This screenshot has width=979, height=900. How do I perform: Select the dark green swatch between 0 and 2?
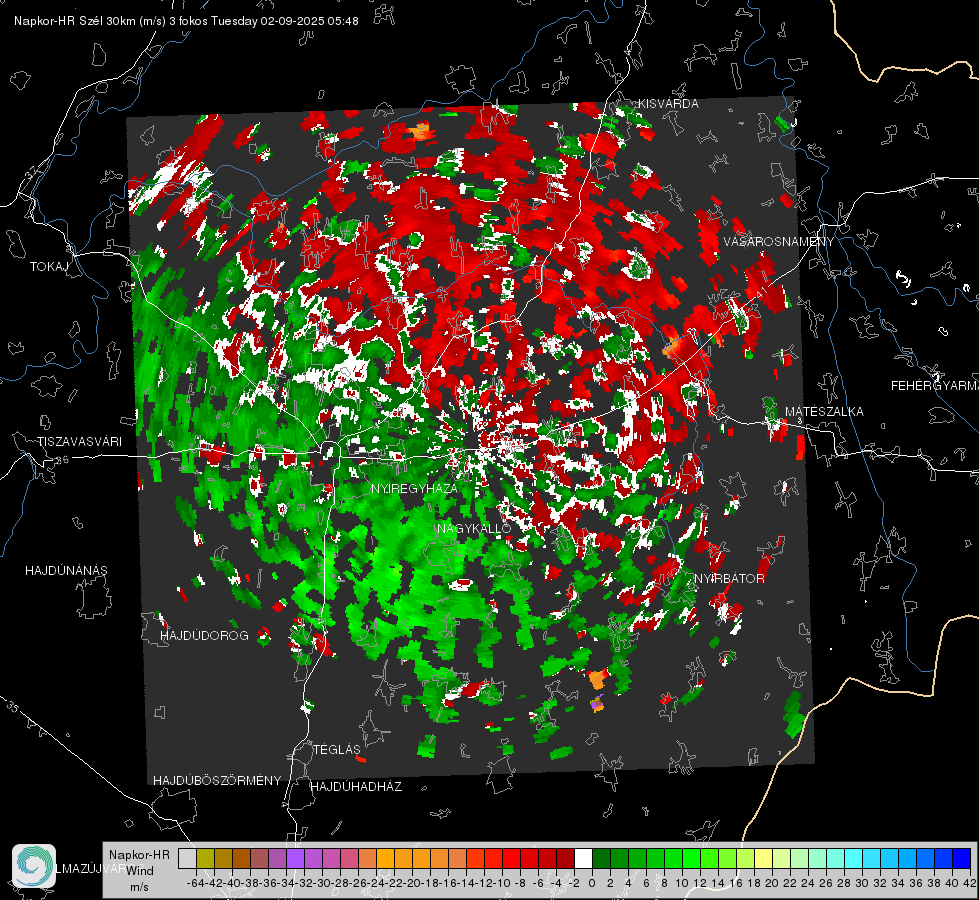[601, 858]
